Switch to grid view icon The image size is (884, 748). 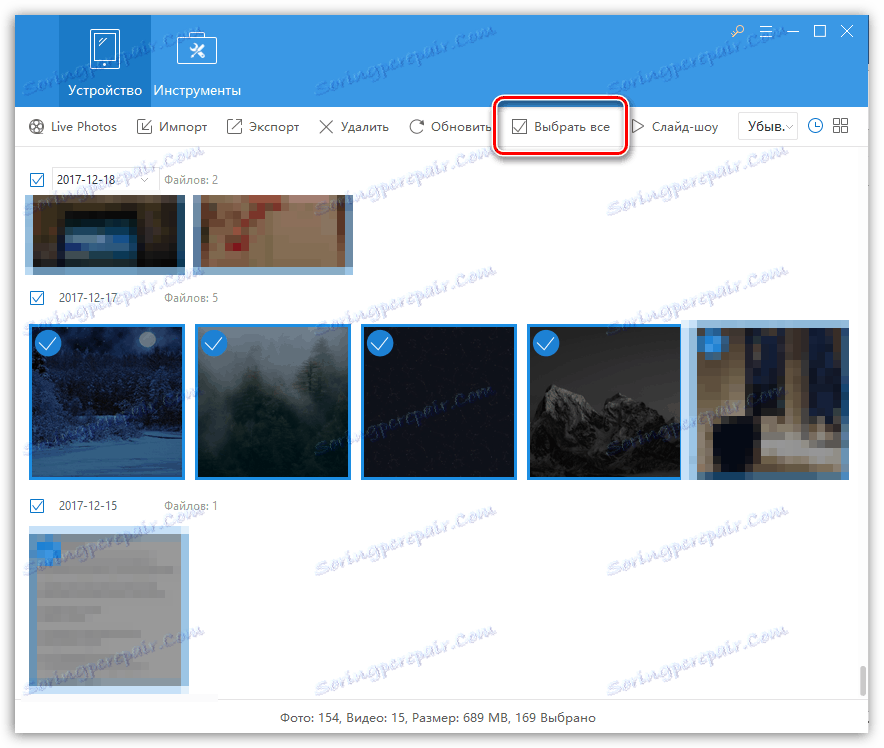click(840, 126)
